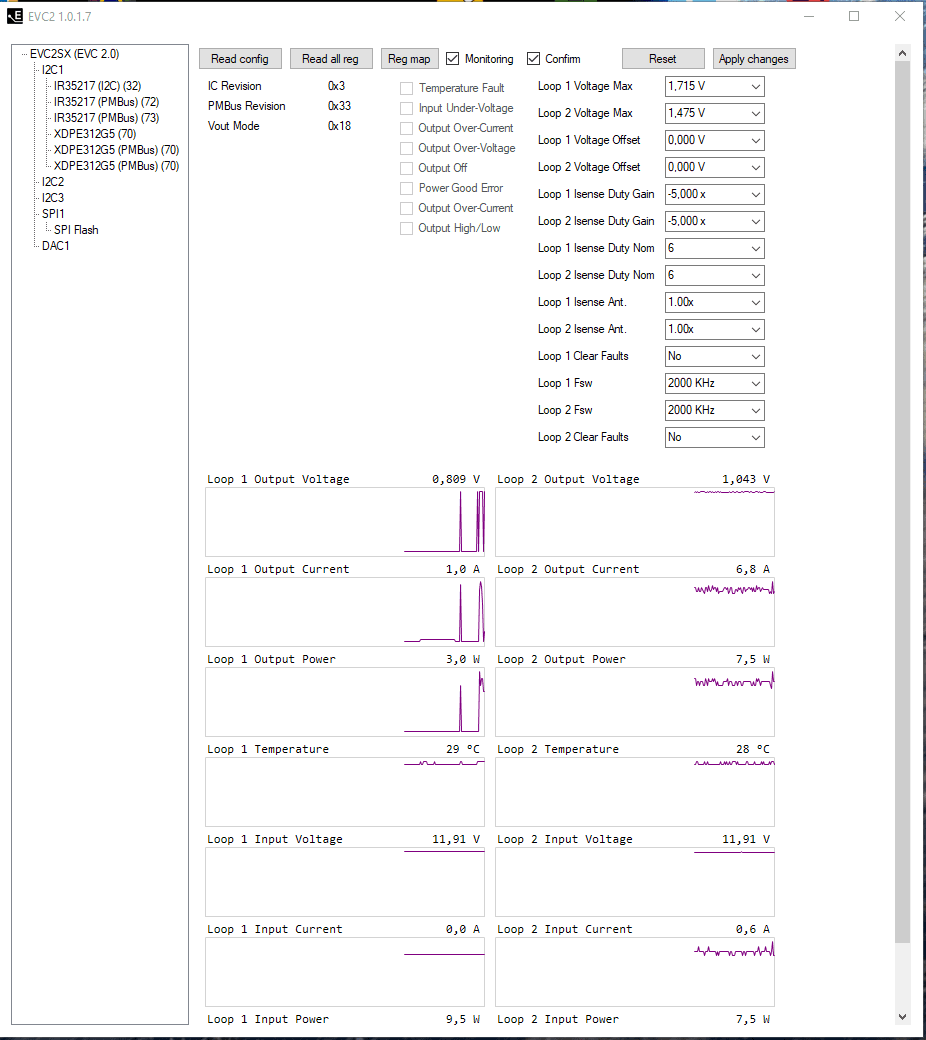Click the Loop 2 Output Voltage graph
This screenshot has height=1040, width=926.
point(635,522)
